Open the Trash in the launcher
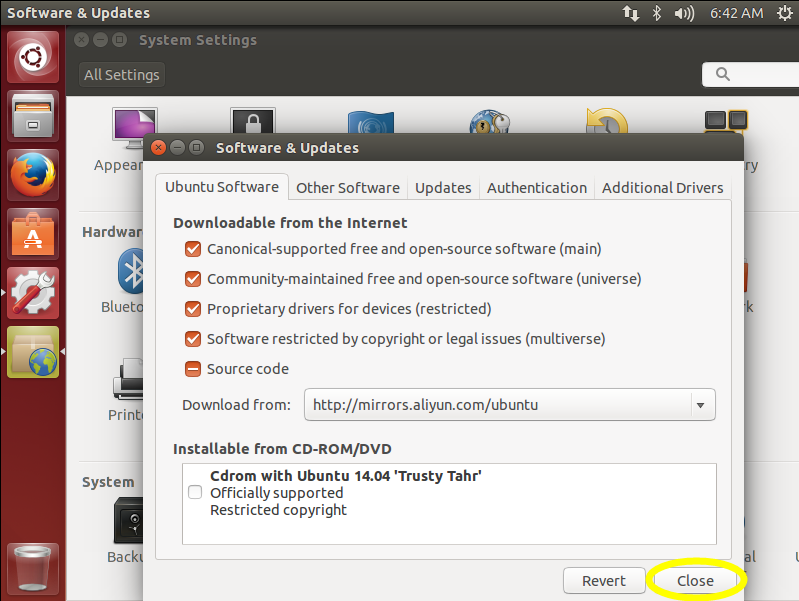This screenshot has width=799, height=601. [33, 569]
